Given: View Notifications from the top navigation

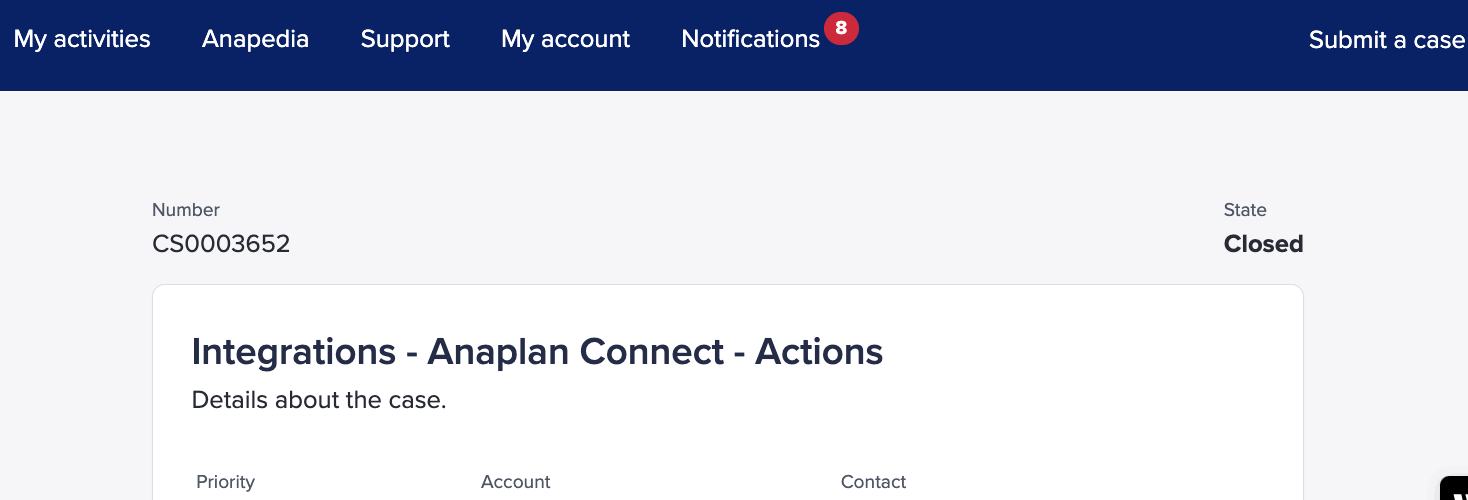Looking at the screenshot, I should pyautogui.click(x=750, y=39).
